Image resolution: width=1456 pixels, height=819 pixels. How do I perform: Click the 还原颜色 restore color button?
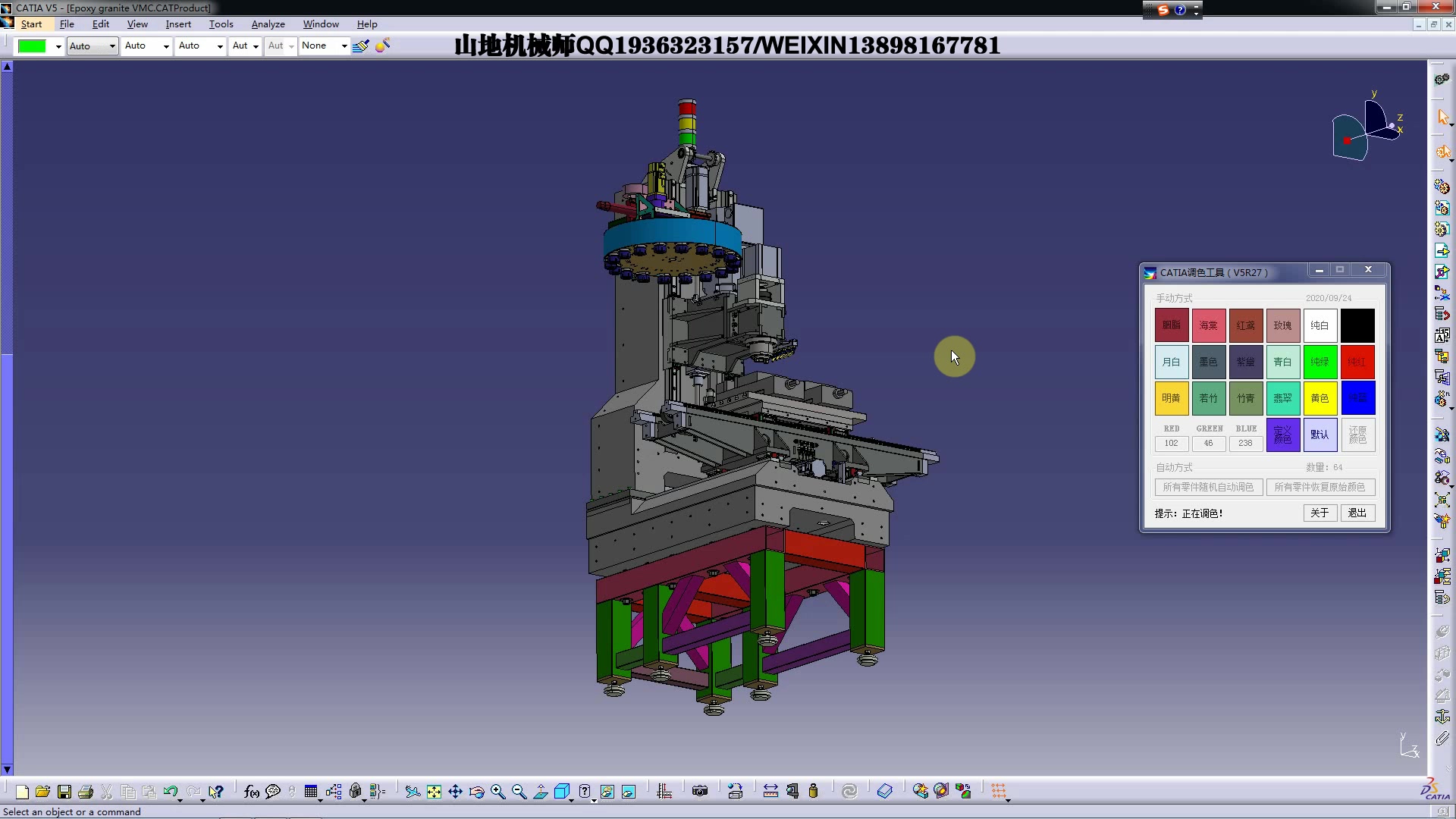click(x=1357, y=435)
